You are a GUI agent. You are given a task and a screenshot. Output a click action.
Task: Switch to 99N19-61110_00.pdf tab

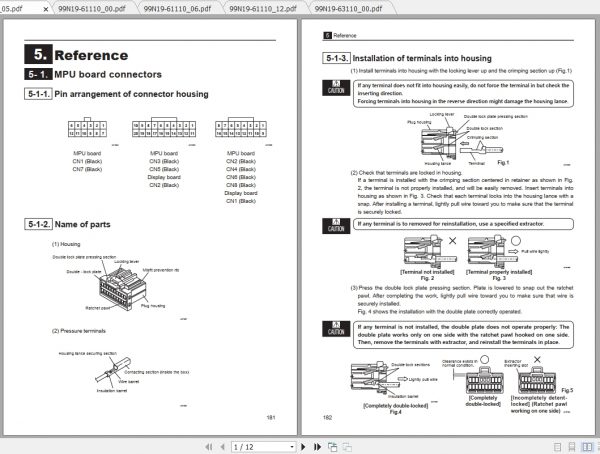pyautogui.click(x=92, y=8)
